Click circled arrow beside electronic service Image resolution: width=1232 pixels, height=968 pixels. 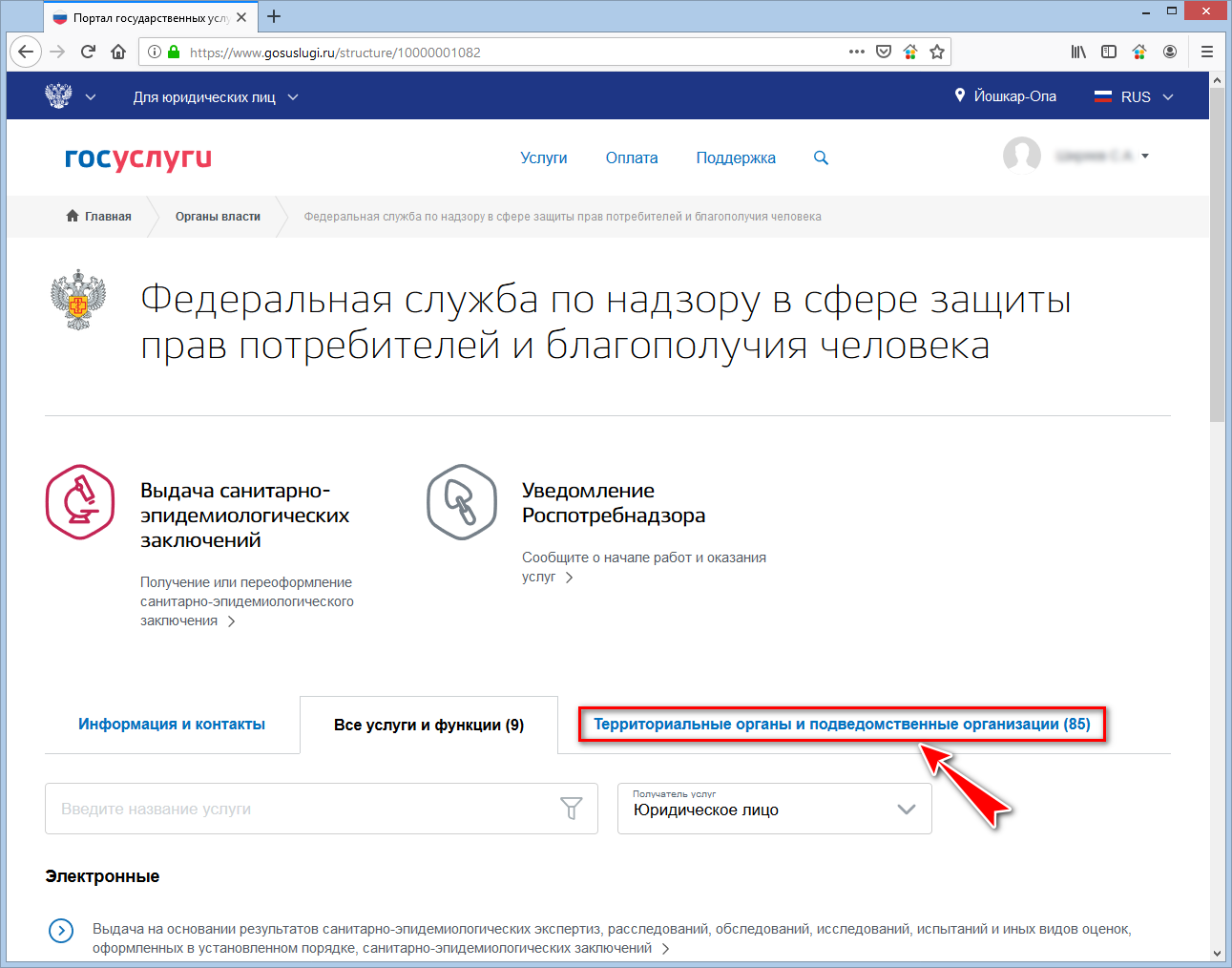click(61, 931)
